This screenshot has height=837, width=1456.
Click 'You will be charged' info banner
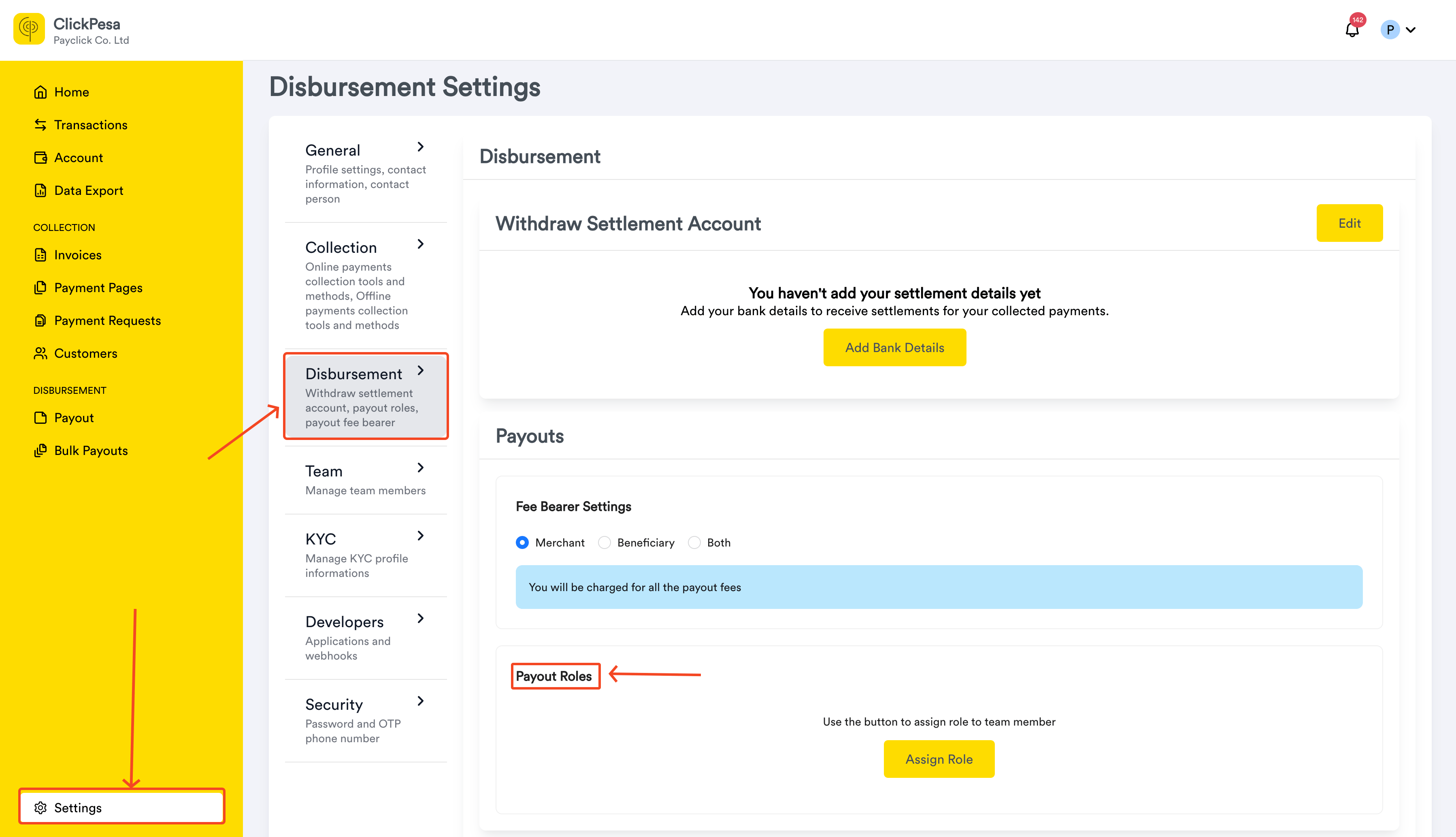click(939, 587)
